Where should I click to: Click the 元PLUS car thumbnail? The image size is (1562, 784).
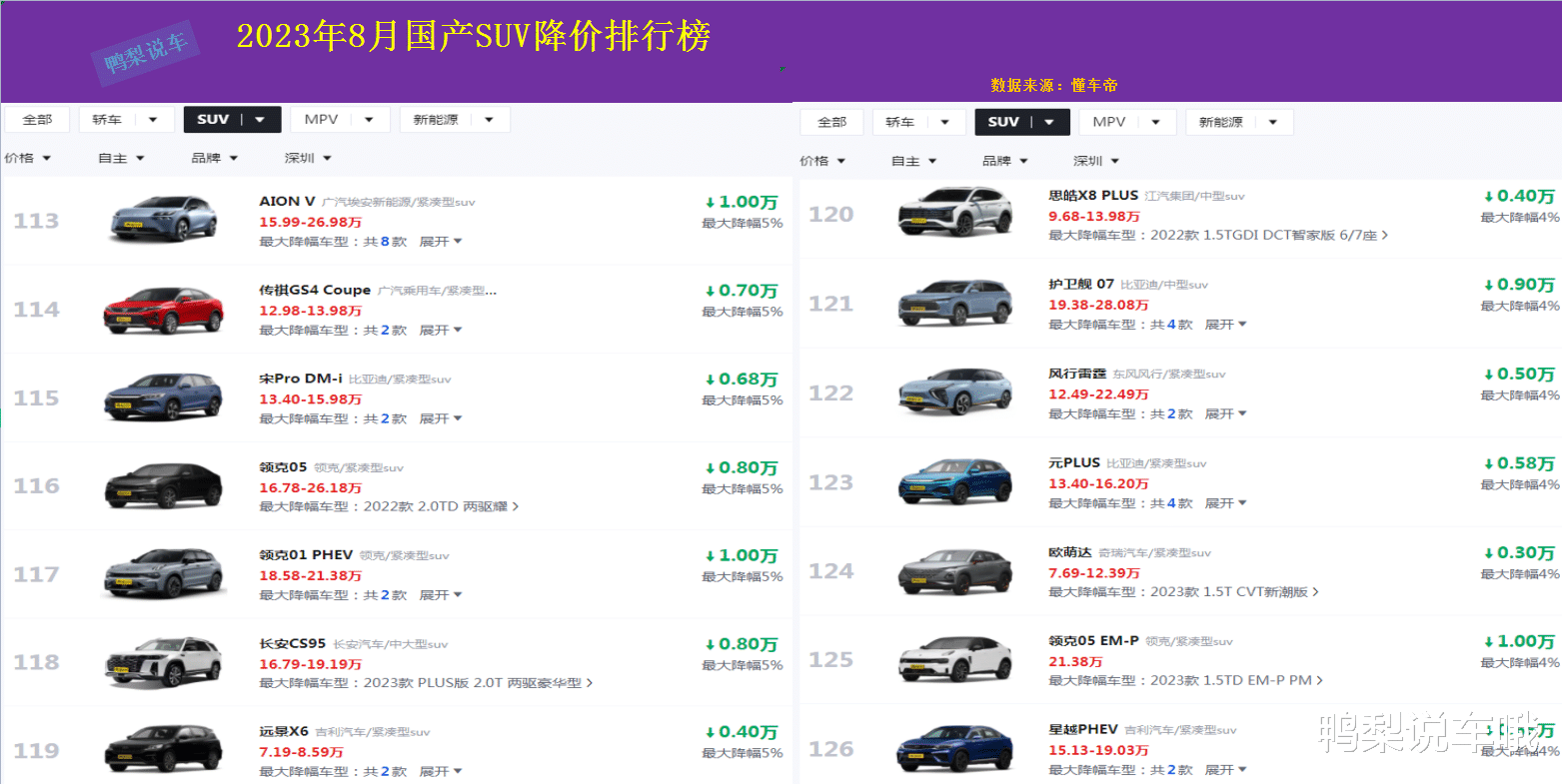pos(956,481)
